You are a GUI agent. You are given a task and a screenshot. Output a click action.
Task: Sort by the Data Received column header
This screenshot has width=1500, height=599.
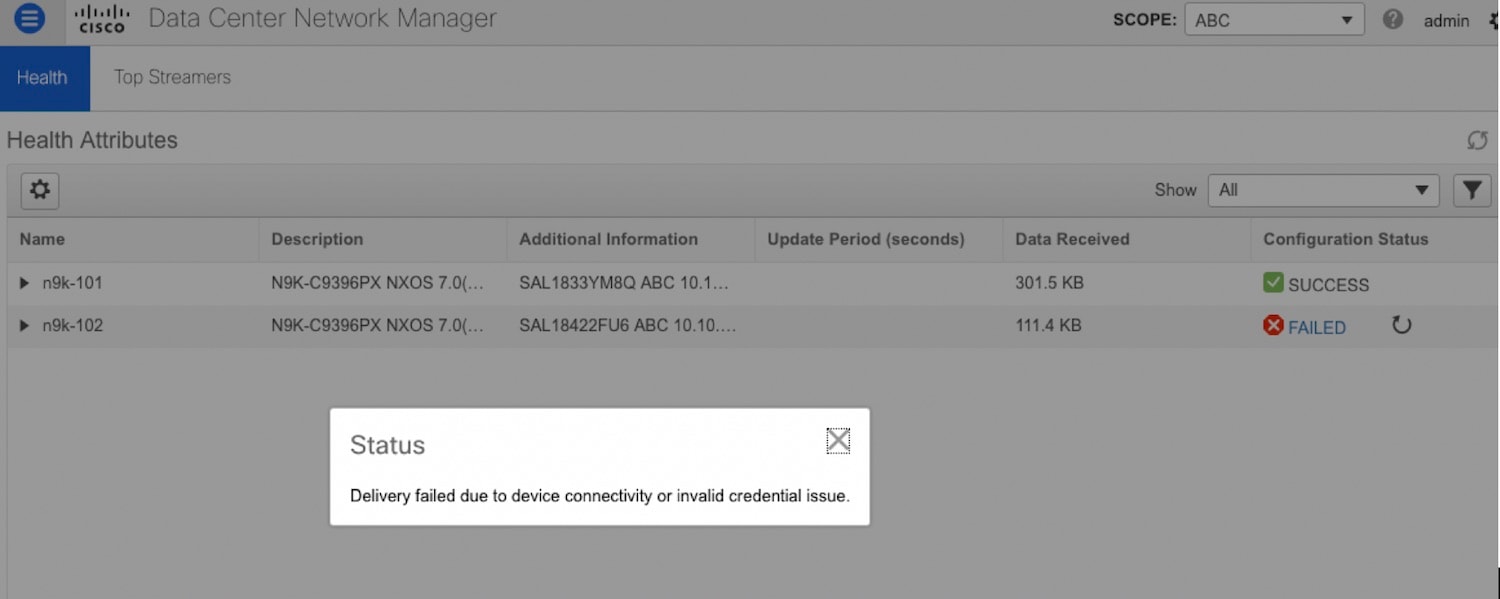pos(1072,239)
